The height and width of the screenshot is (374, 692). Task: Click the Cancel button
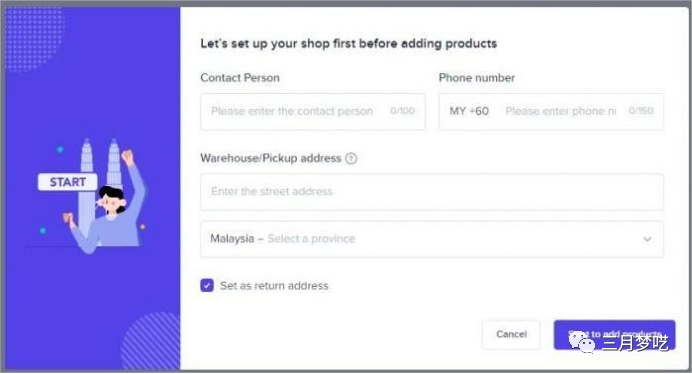(x=511, y=334)
